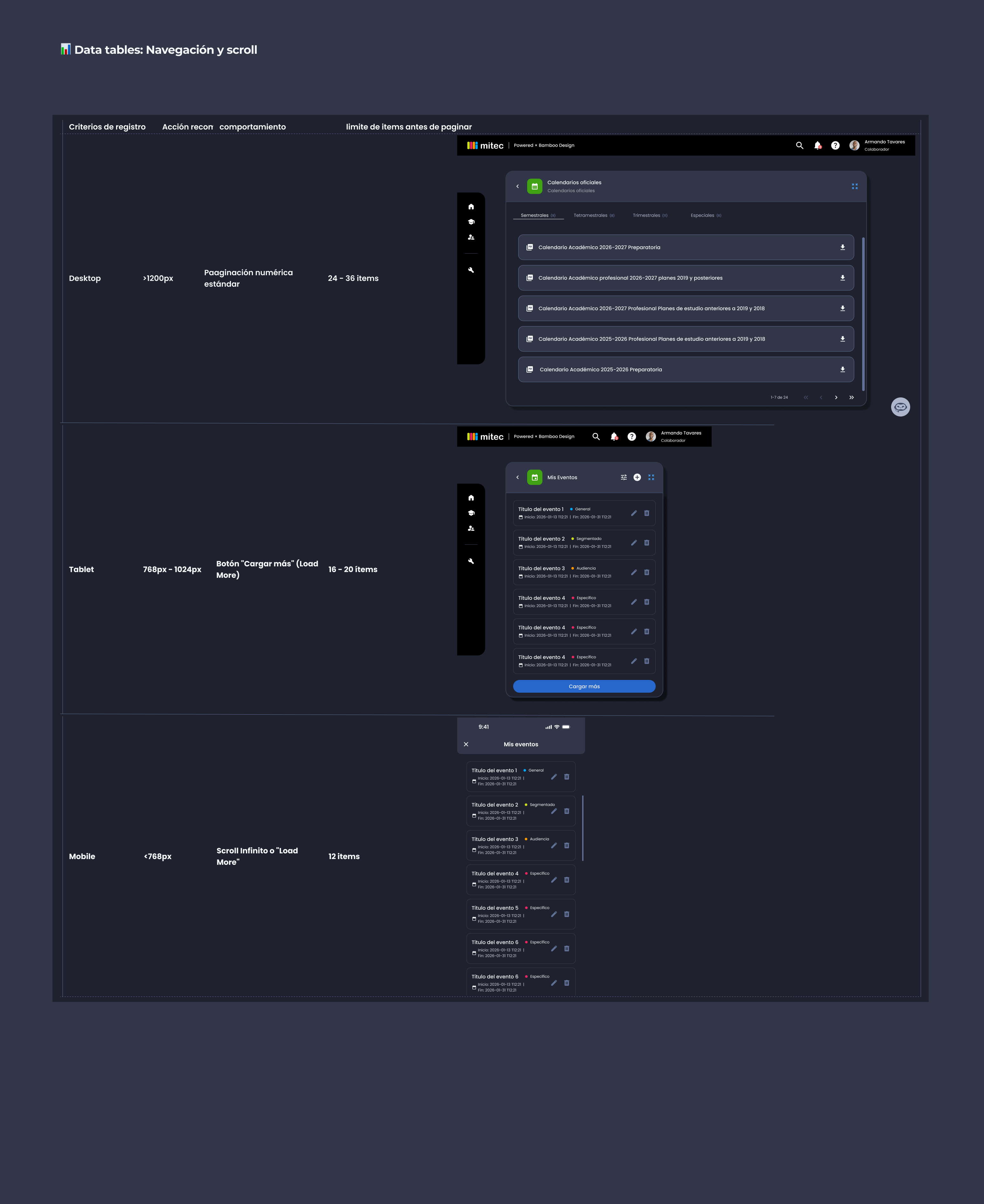Select the '24 - 36 items' cell
This screenshot has height=1204, width=984.
click(x=353, y=278)
